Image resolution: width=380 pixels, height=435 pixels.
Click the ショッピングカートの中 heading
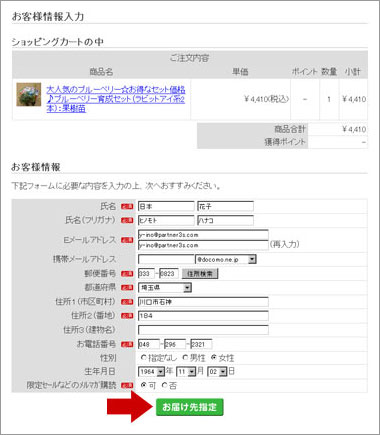click(x=57, y=42)
